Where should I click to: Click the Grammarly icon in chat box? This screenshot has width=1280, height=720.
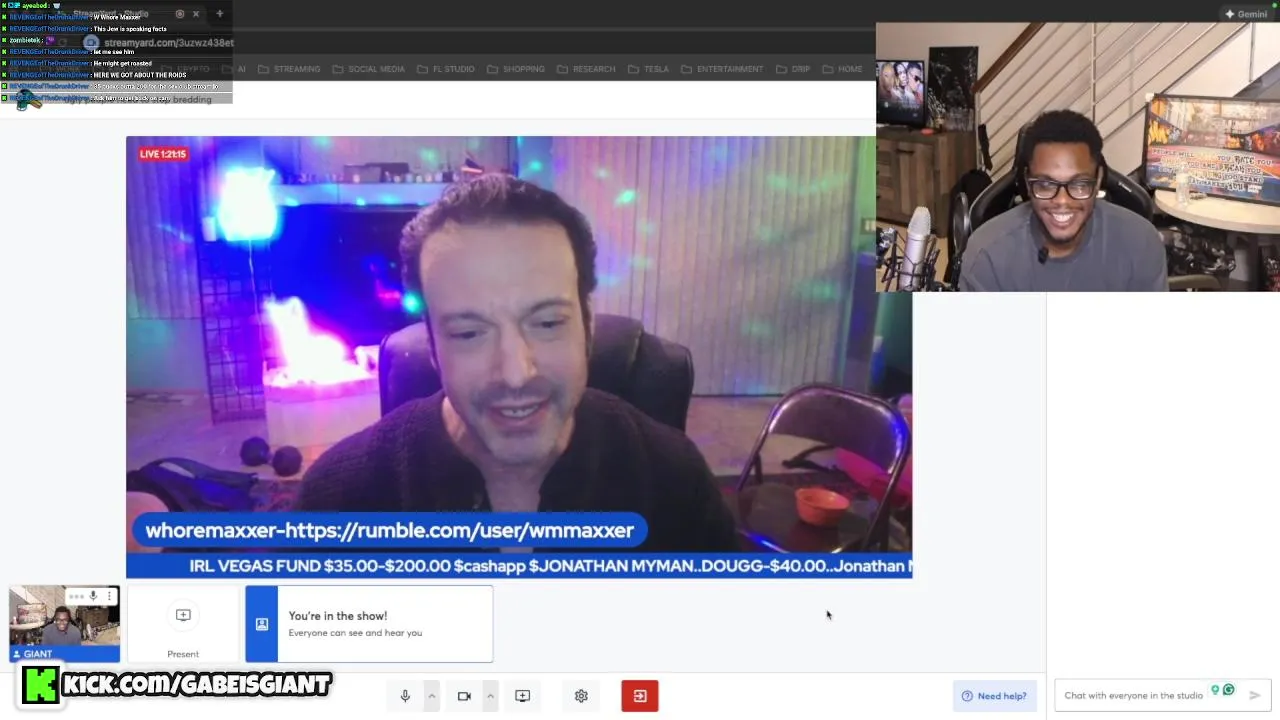(1229, 690)
